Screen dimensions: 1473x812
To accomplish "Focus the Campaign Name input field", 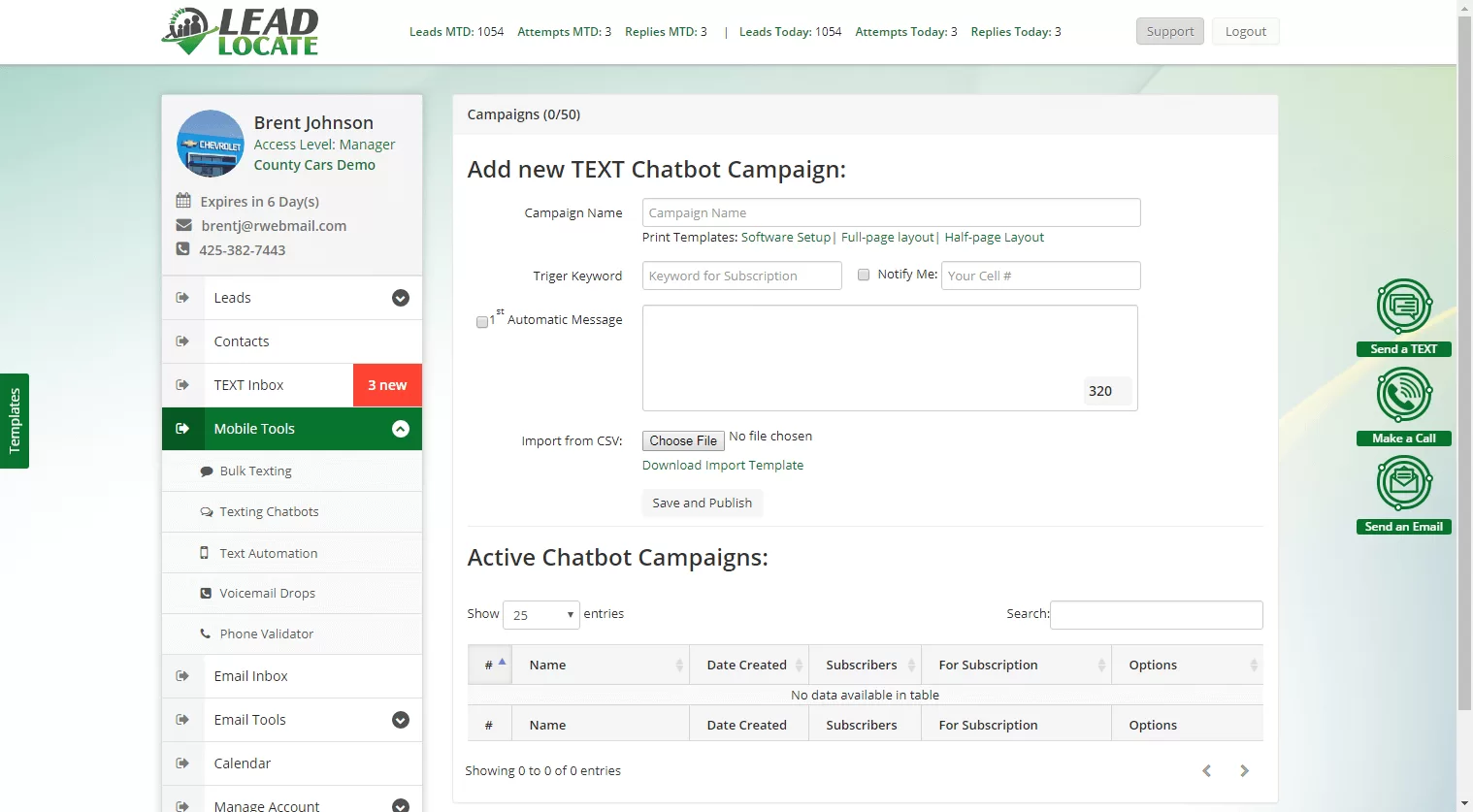I will (892, 213).
